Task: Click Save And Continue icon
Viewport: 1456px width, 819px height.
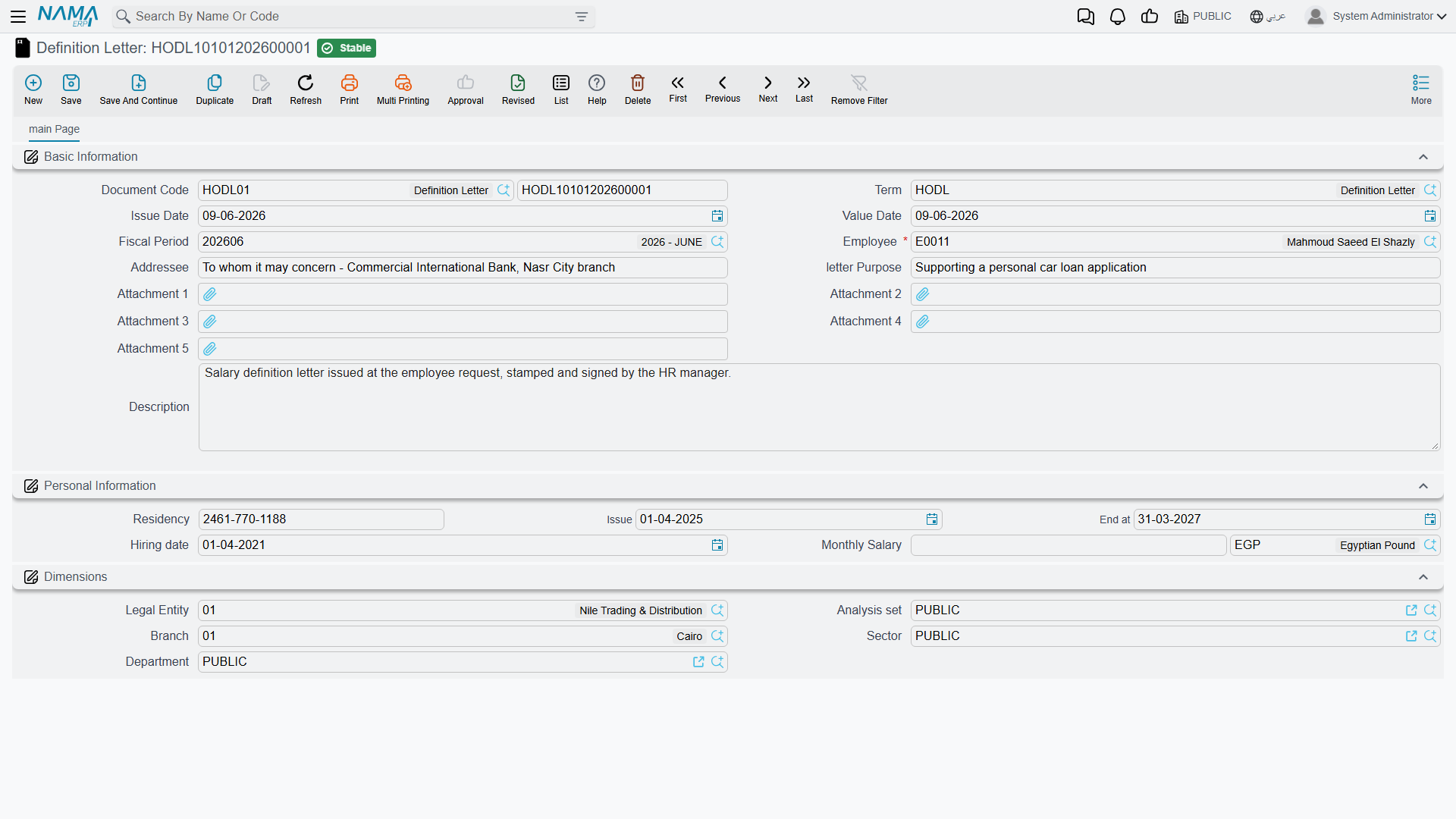Action: coord(139,83)
